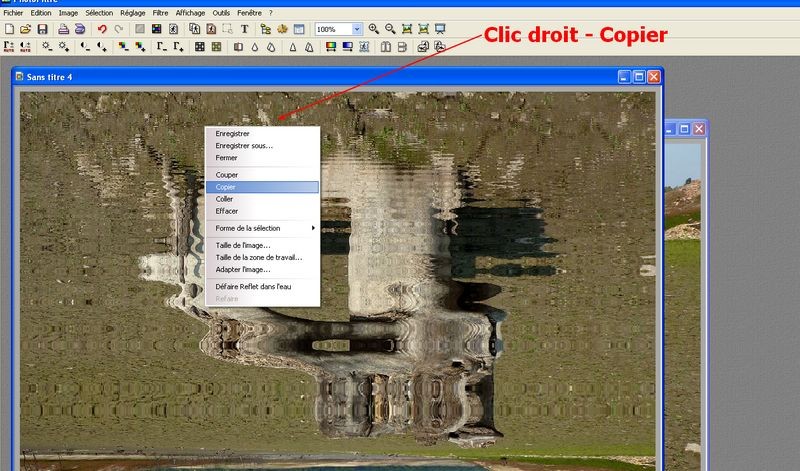The width and height of the screenshot is (800, 471).
Task: Maximize the 'Sans titre 4' image window
Action: click(639, 76)
